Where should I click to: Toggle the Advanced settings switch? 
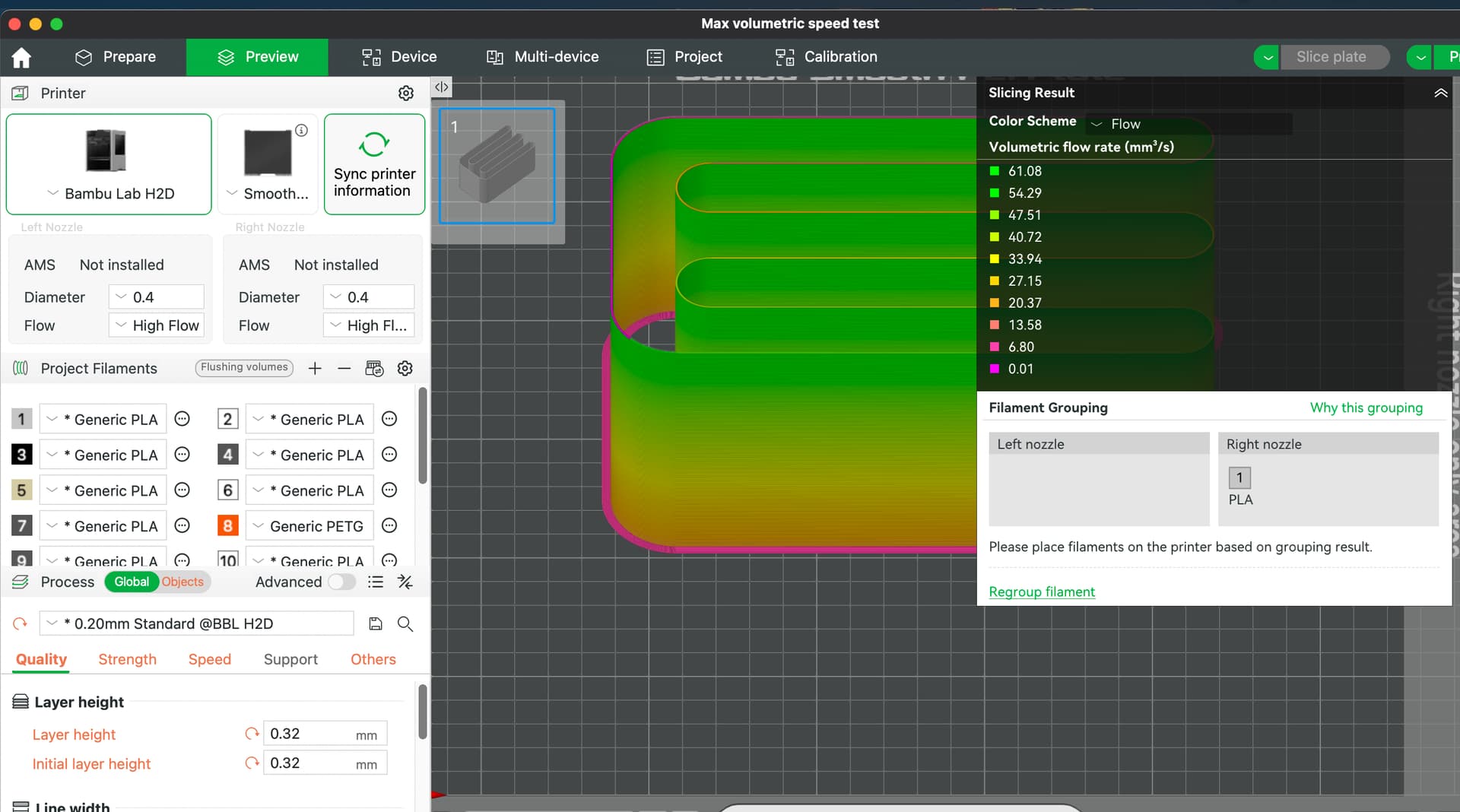pyautogui.click(x=341, y=582)
